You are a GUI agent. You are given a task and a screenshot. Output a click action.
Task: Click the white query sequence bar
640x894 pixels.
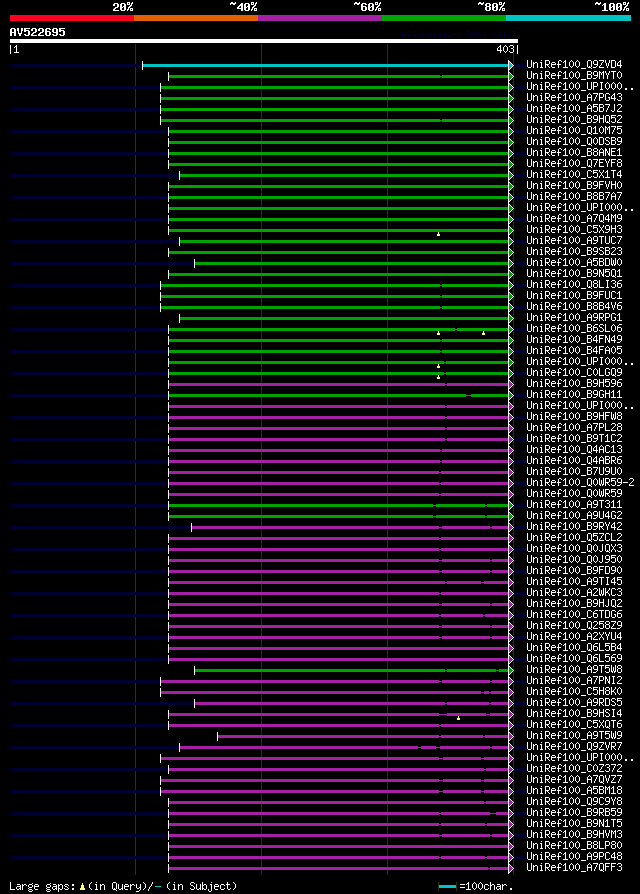tap(263, 41)
